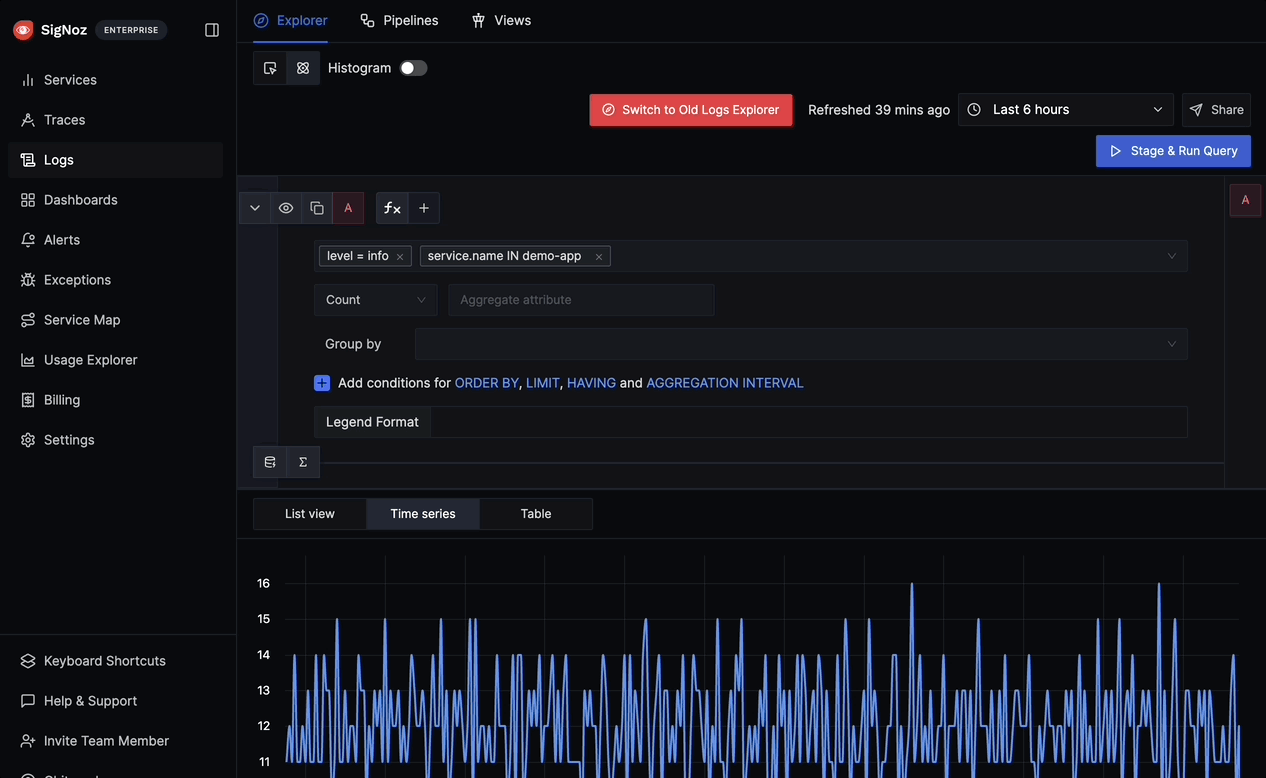Open Usage Explorer in the sidebar
The image size is (1266, 778).
[x=115, y=360]
